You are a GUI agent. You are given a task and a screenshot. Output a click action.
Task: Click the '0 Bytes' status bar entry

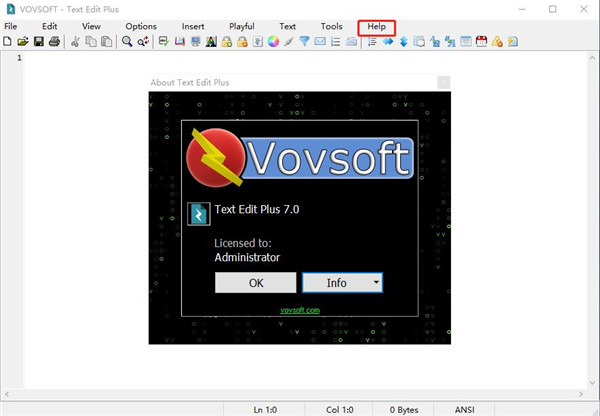click(404, 409)
